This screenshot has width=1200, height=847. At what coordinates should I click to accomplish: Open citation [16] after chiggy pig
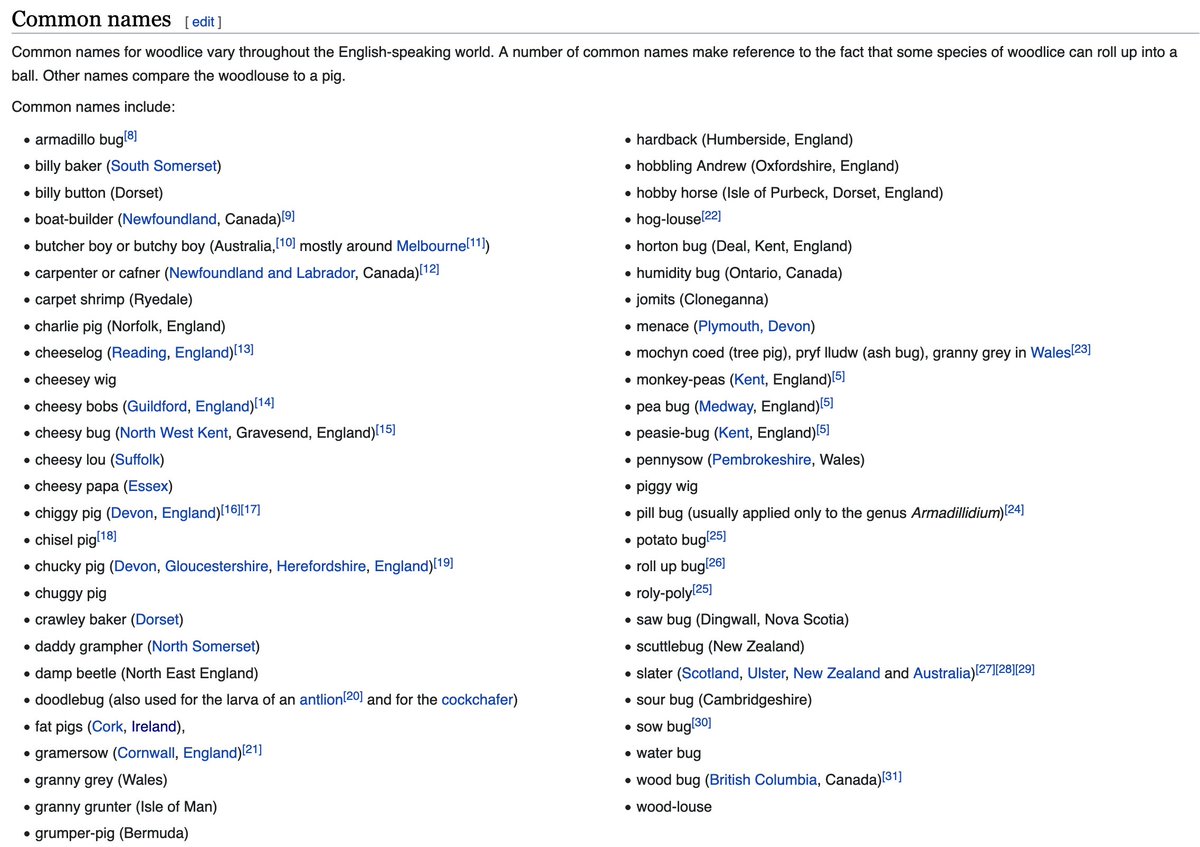pos(230,509)
